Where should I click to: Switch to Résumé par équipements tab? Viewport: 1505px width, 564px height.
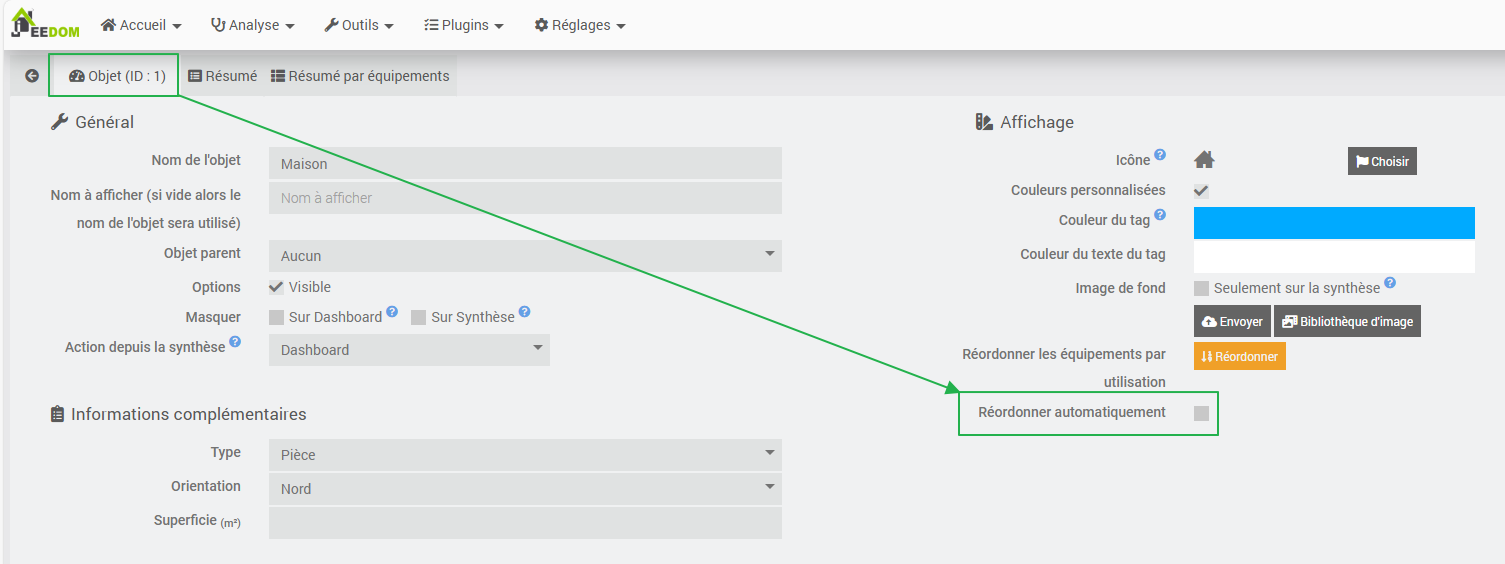360,76
